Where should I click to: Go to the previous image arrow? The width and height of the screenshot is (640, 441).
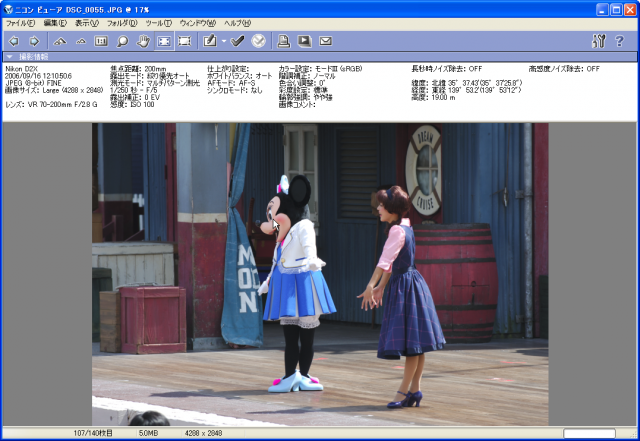(x=13, y=41)
